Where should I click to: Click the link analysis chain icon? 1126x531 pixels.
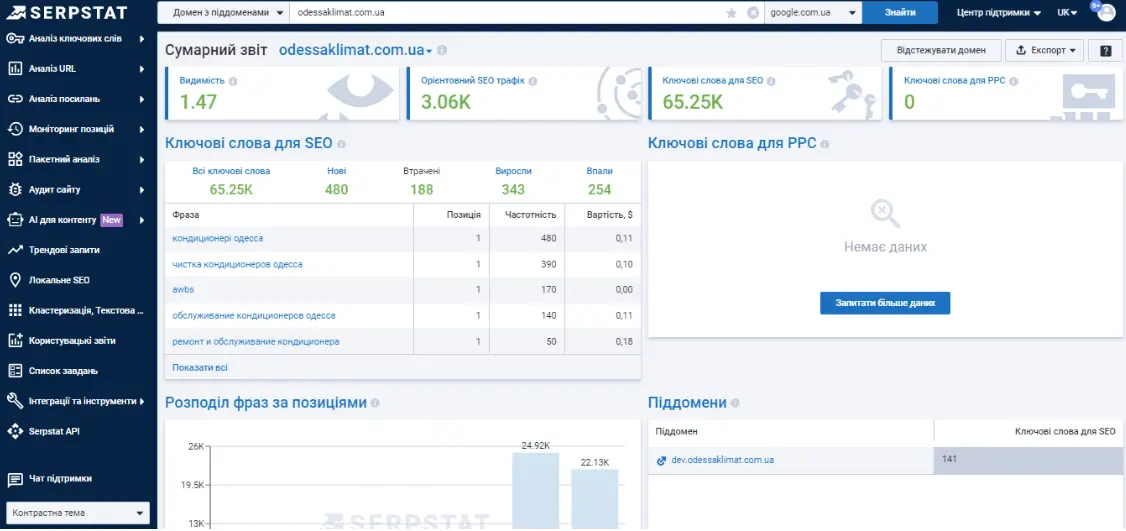[15, 99]
